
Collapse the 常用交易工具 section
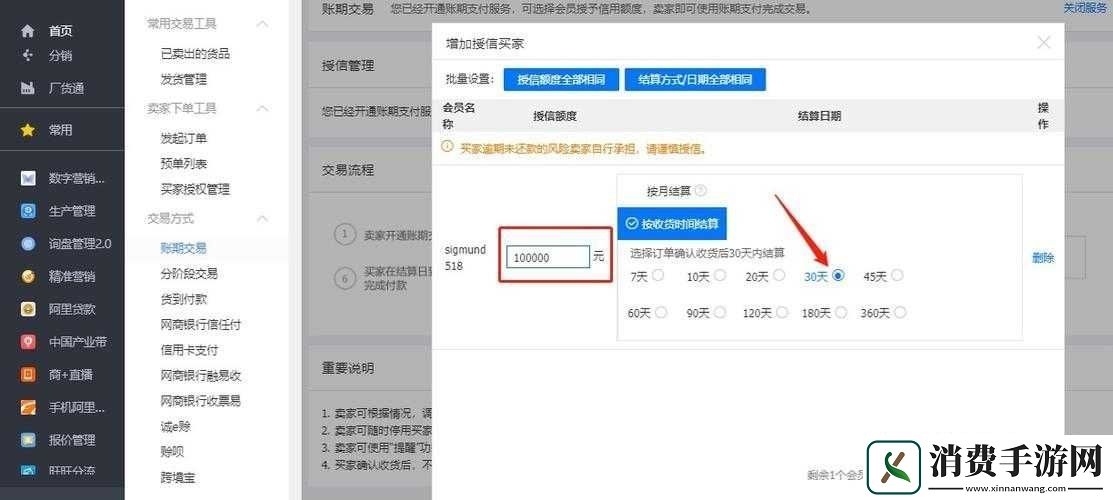coord(262,23)
